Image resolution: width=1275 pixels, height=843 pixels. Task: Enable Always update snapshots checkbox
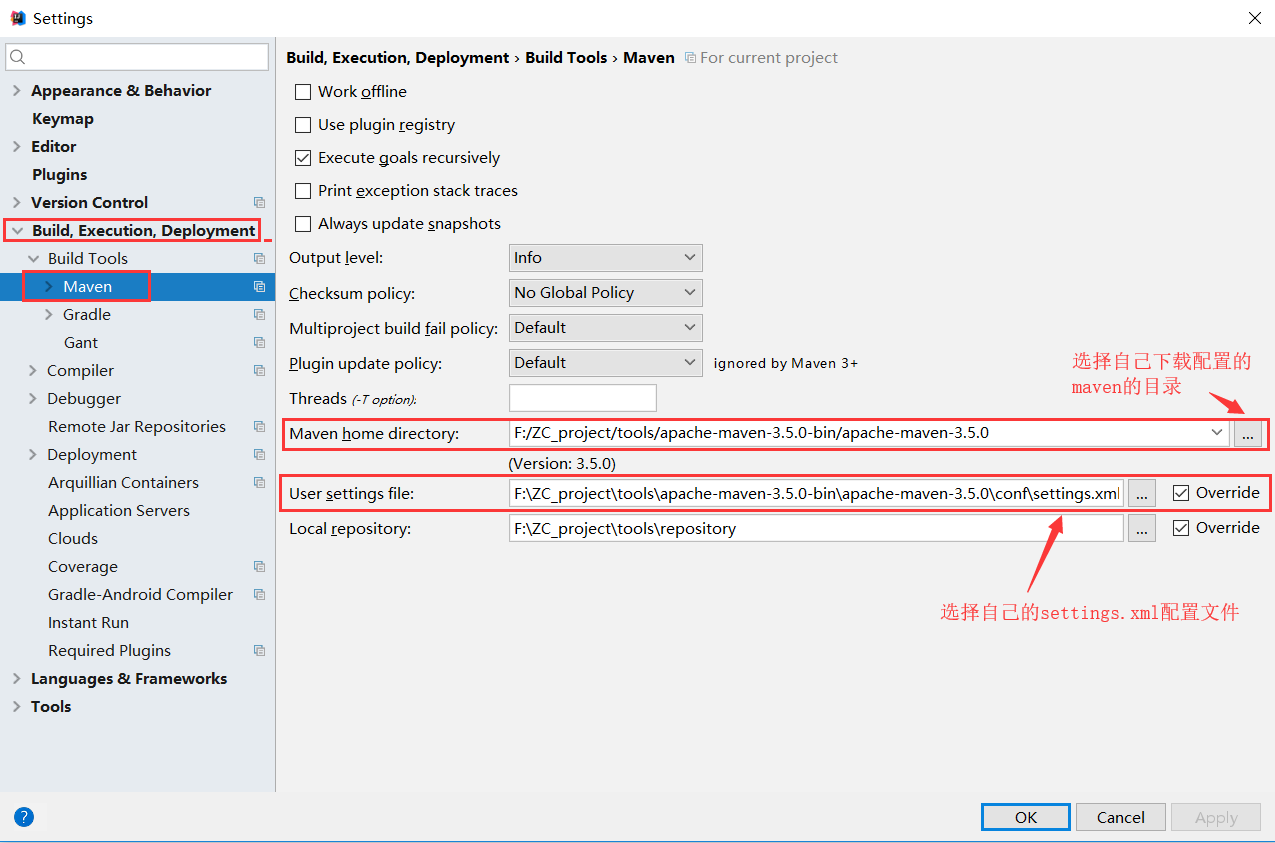[x=303, y=223]
